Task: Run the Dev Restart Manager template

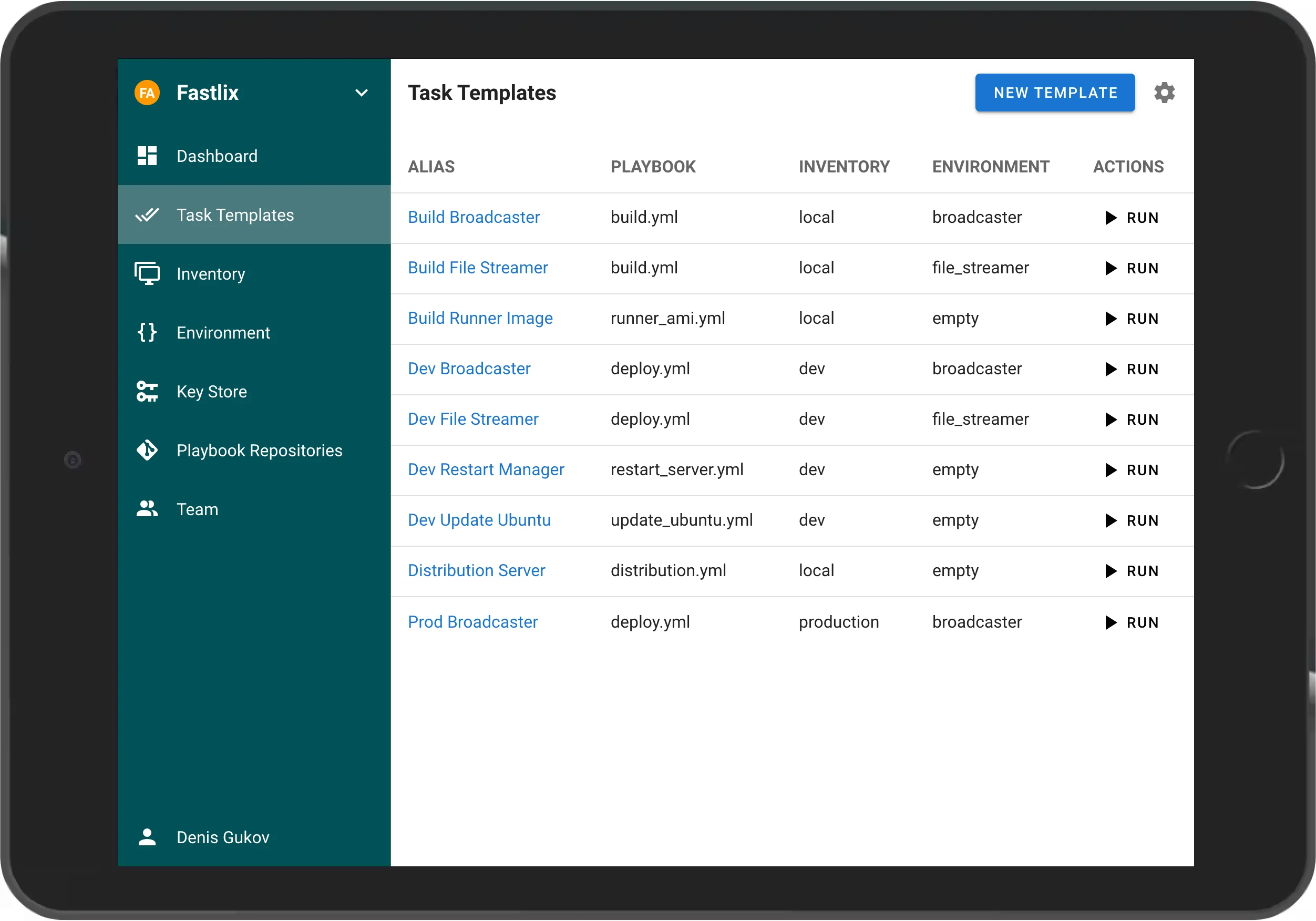Action: (x=1132, y=470)
